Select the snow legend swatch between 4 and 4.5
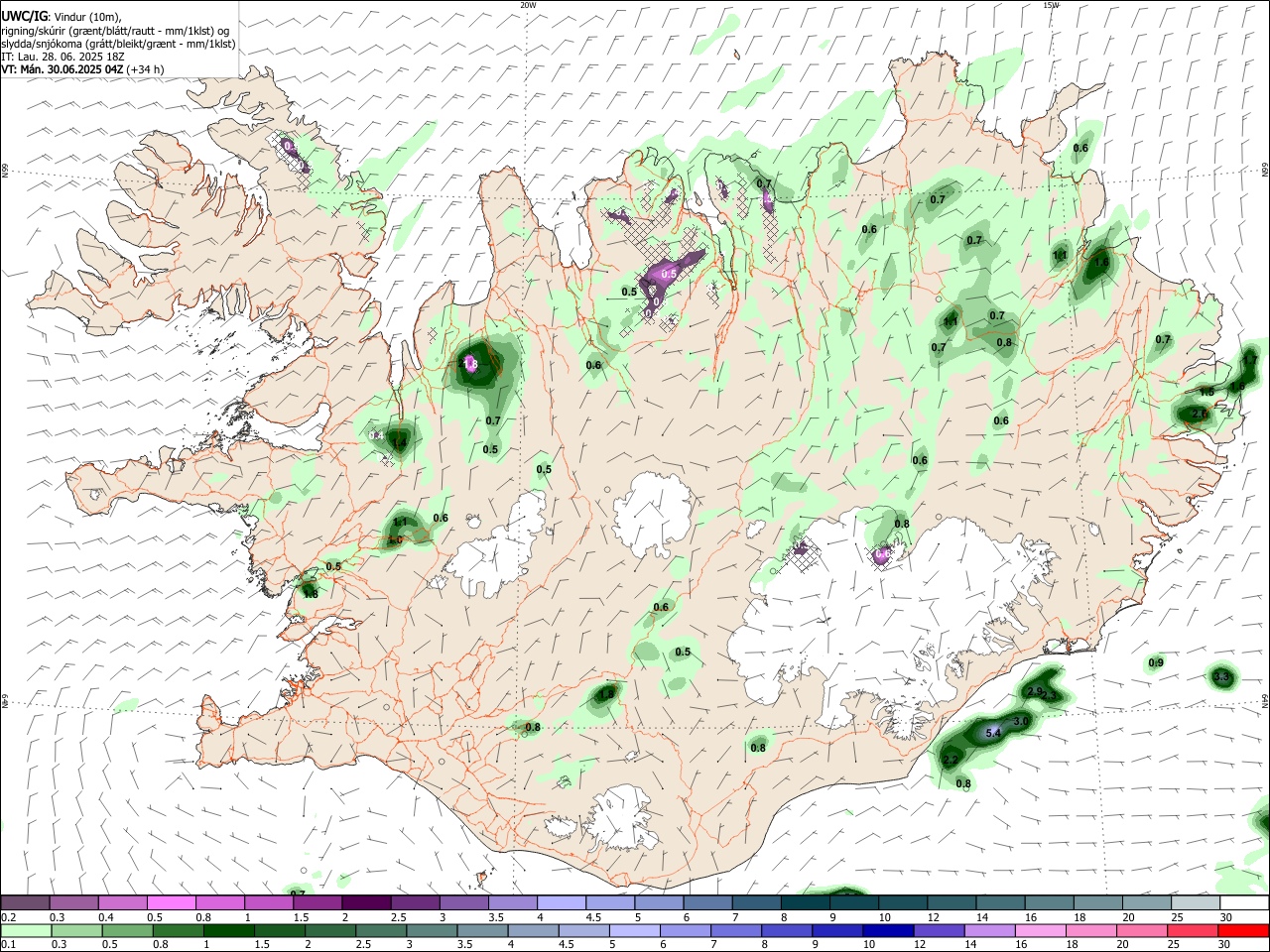This screenshot has width=1270, height=952. pos(562,903)
